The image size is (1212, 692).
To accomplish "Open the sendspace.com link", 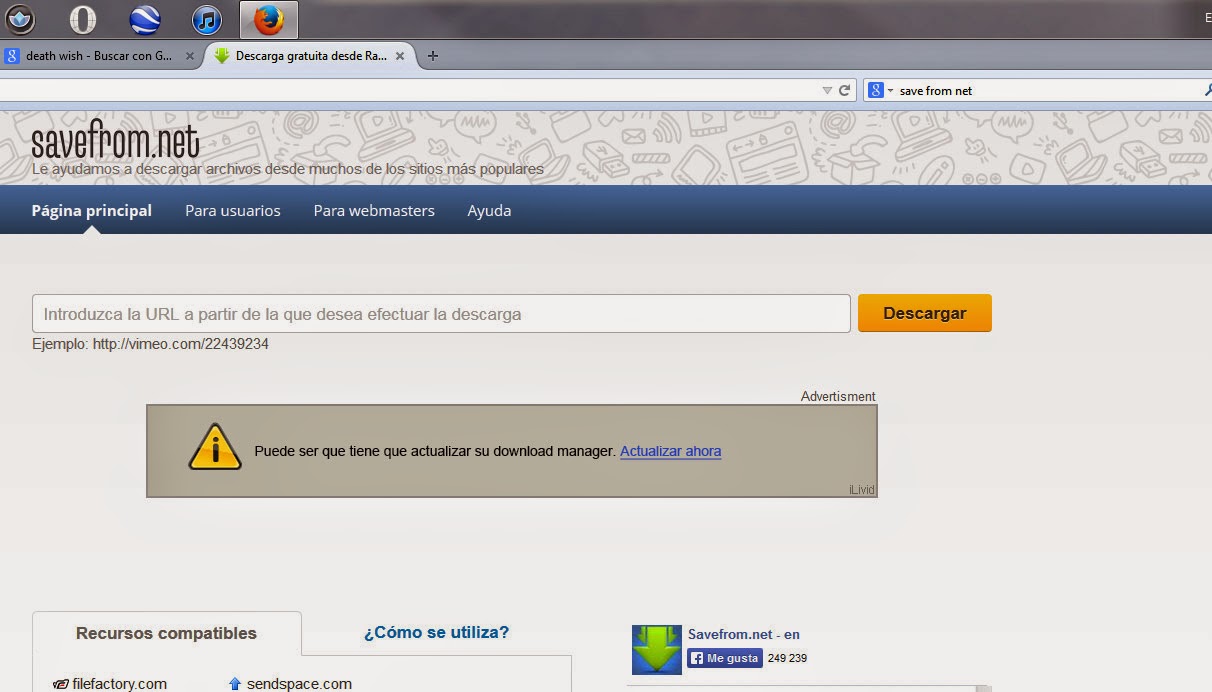I will pyautogui.click(x=299, y=684).
